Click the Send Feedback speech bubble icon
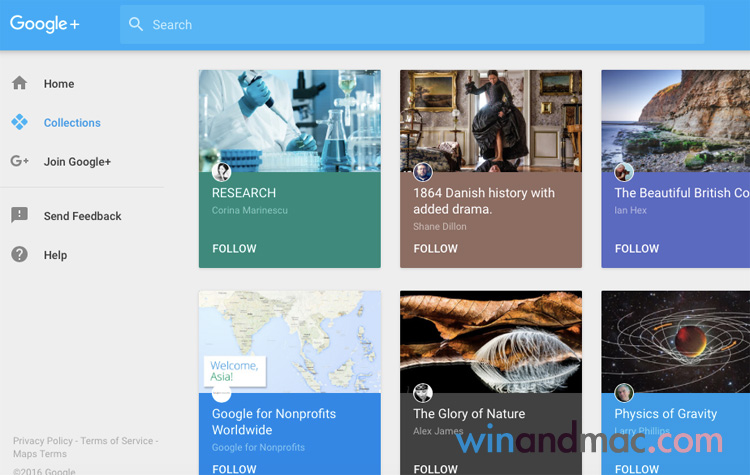 tap(19, 216)
